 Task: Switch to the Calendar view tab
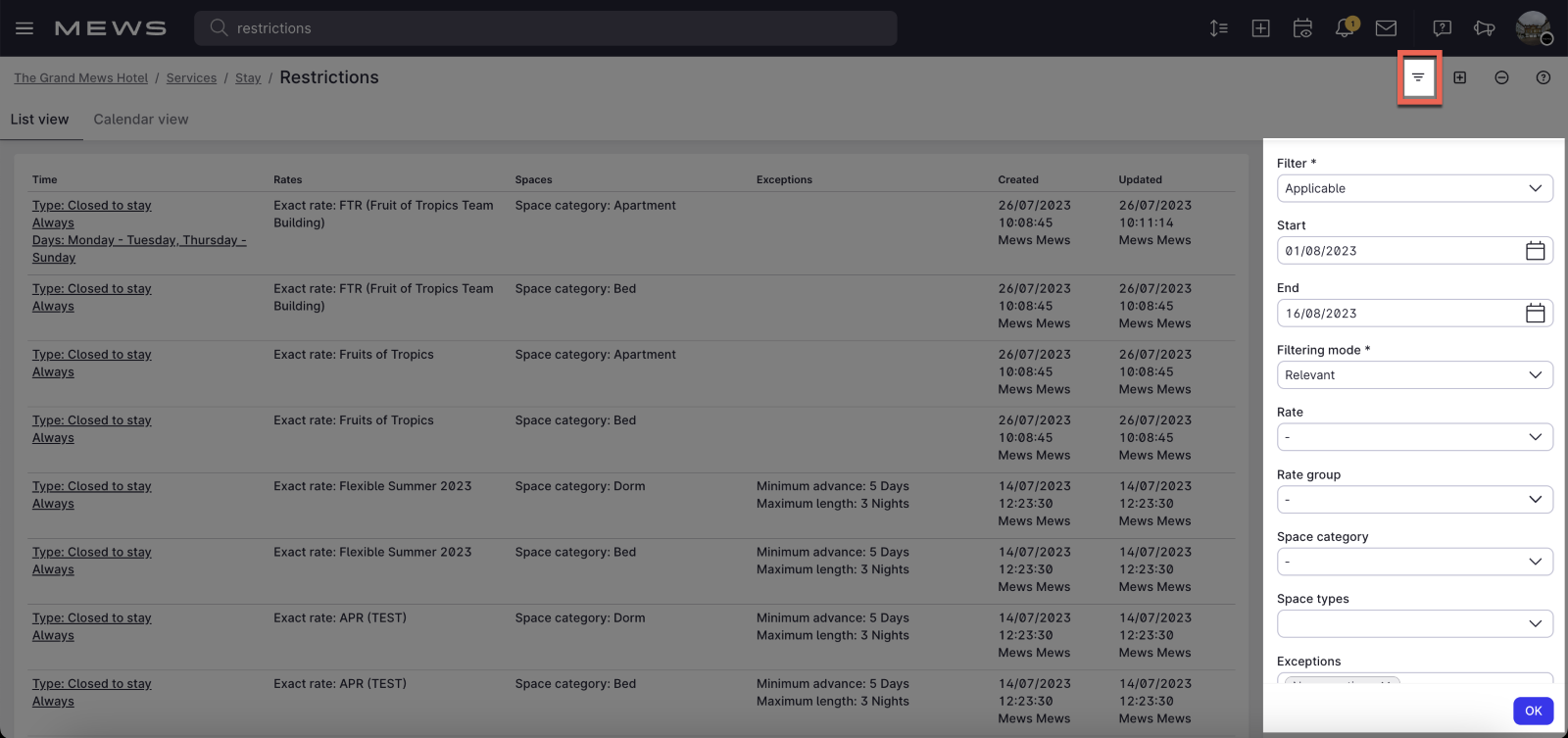coord(141,120)
